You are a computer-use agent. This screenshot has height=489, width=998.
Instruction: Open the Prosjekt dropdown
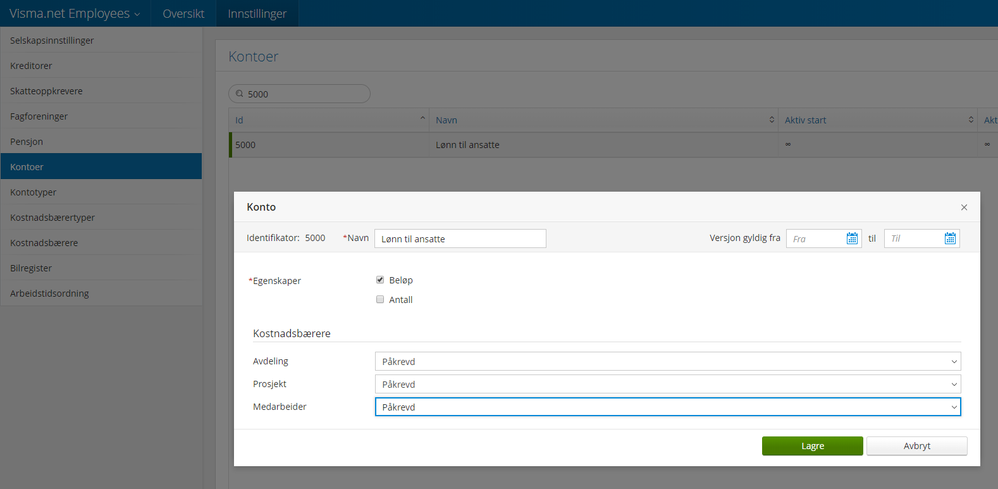668,384
